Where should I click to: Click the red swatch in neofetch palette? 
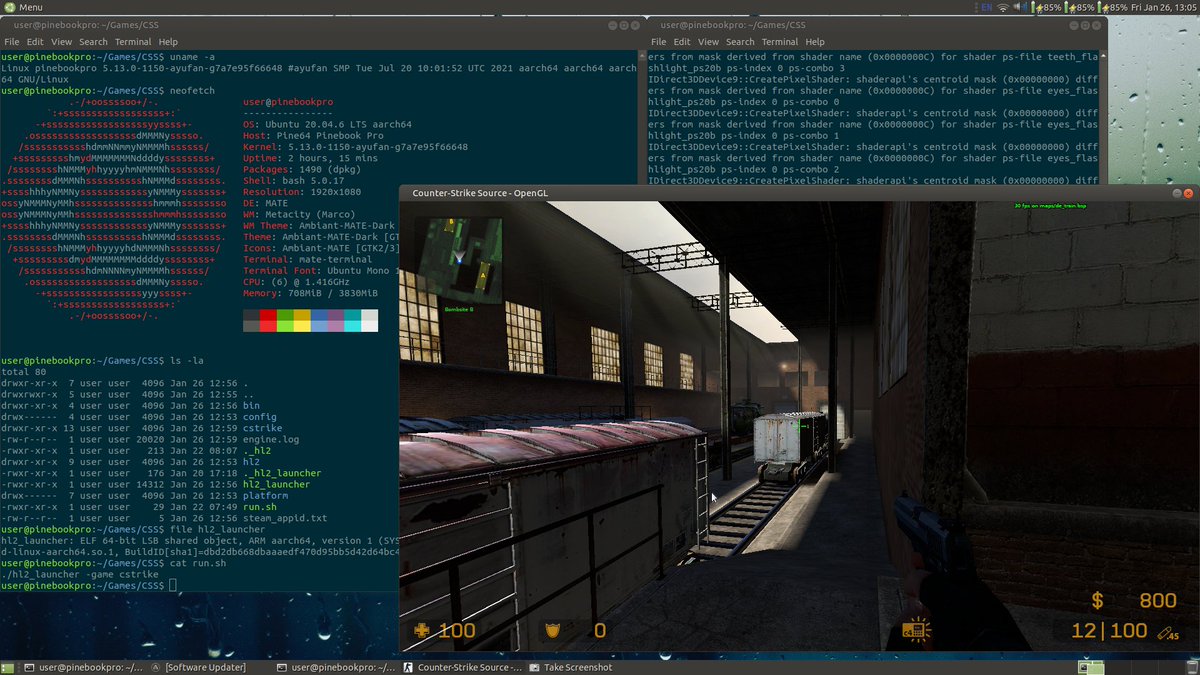click(268, 321)
